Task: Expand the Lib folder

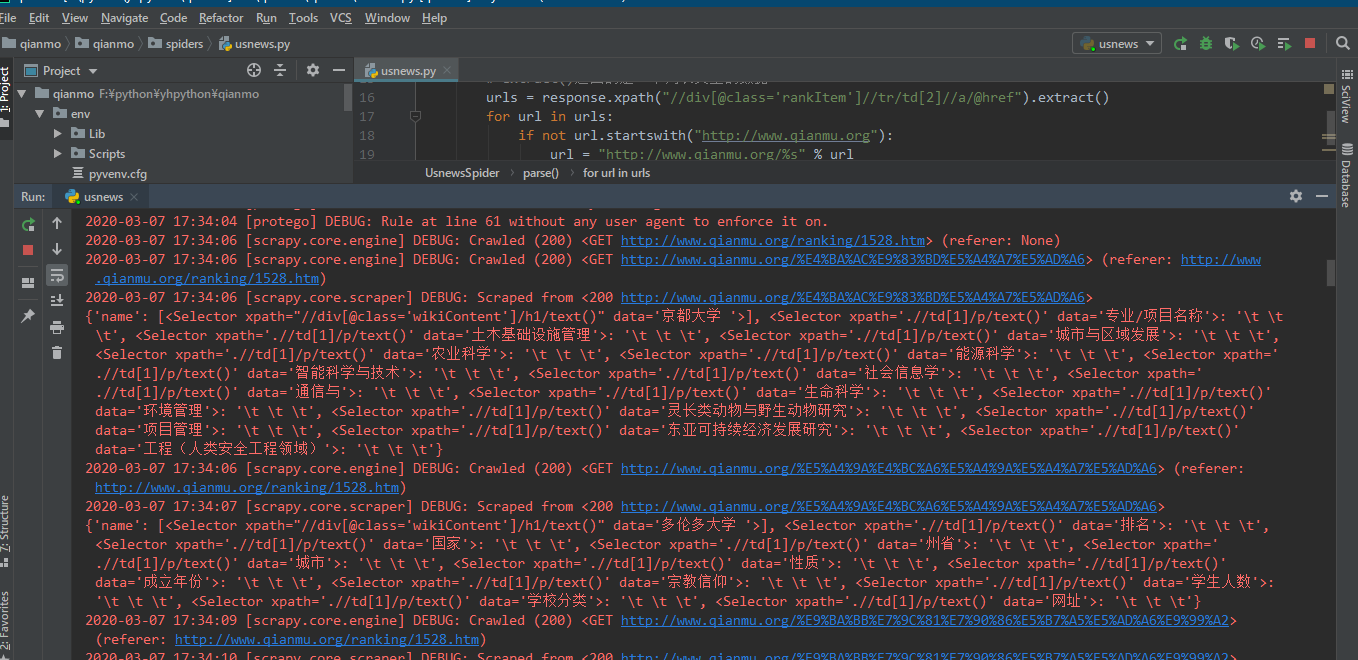Action: 58,134
